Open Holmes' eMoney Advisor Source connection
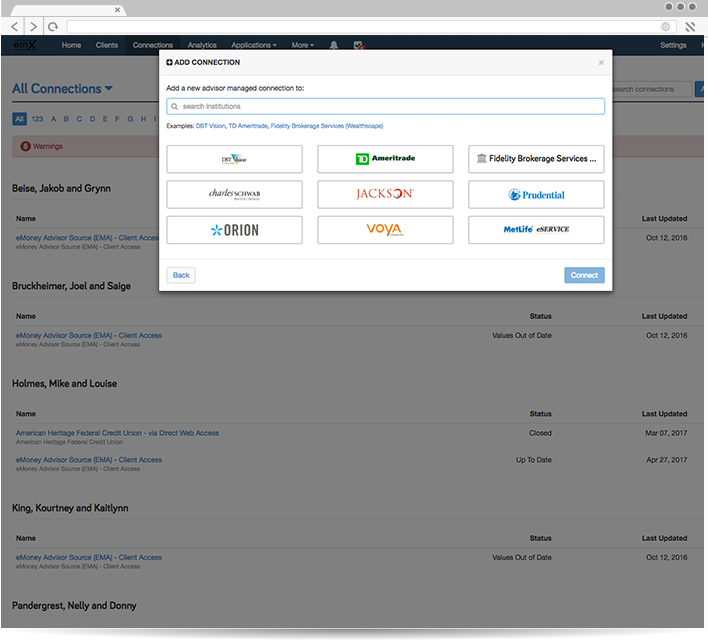The width and height of the screenshot is (708, 640). pos(89,460)
